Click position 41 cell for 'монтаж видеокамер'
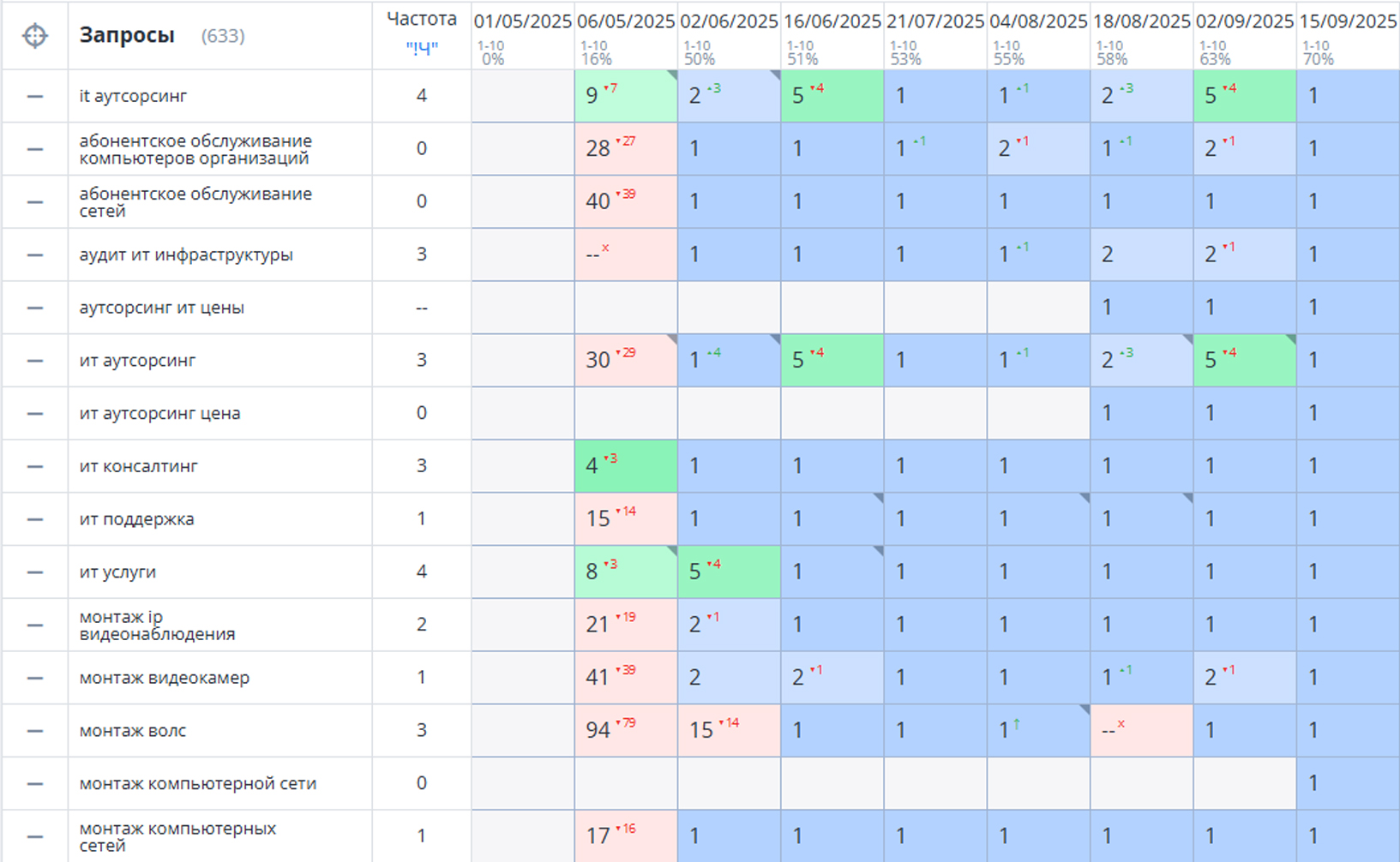 [x=626, y=678]
